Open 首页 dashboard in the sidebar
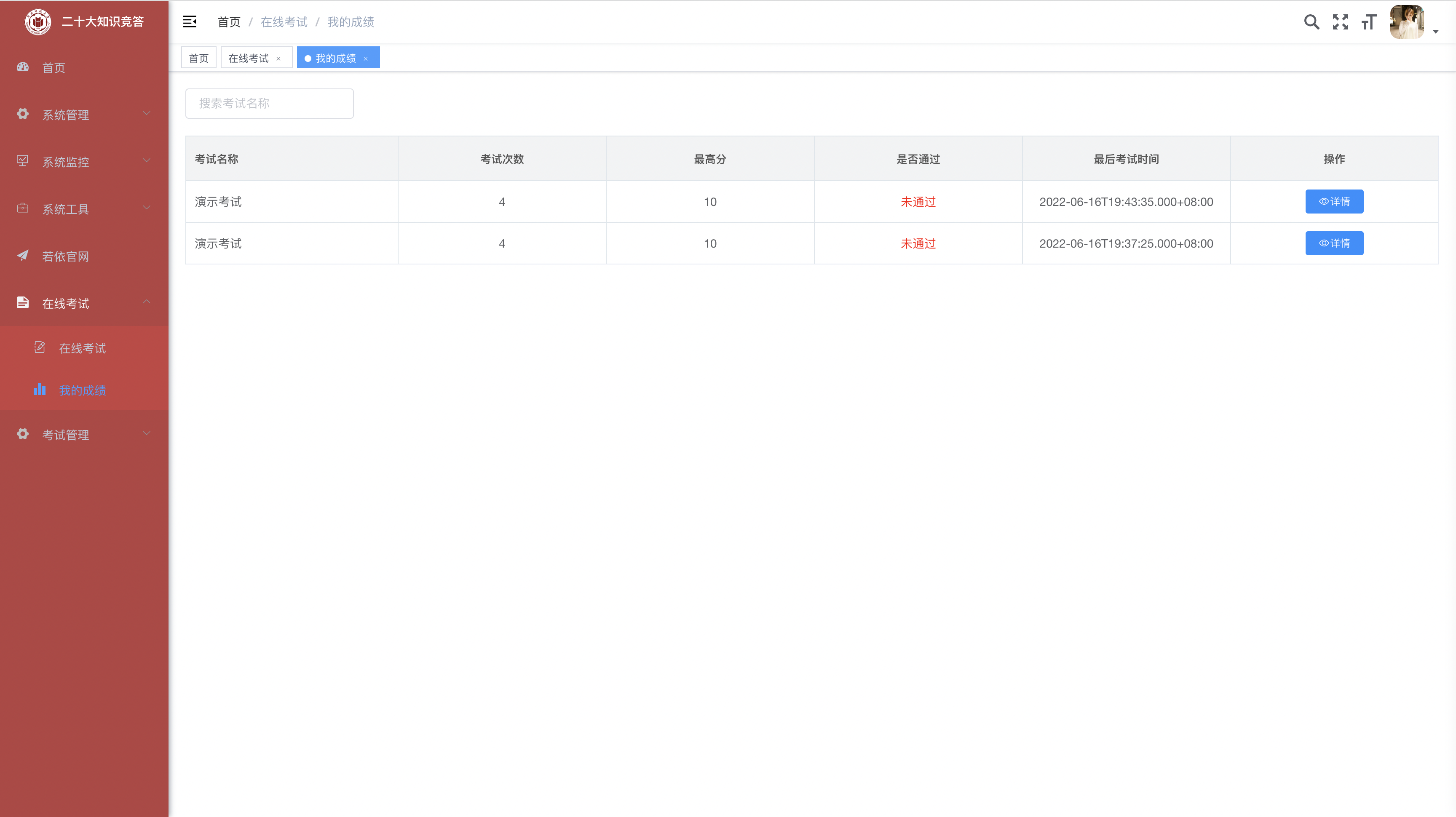Image resolution: width=1456 pixels, height=817 pixels. (x=54, y=68)
